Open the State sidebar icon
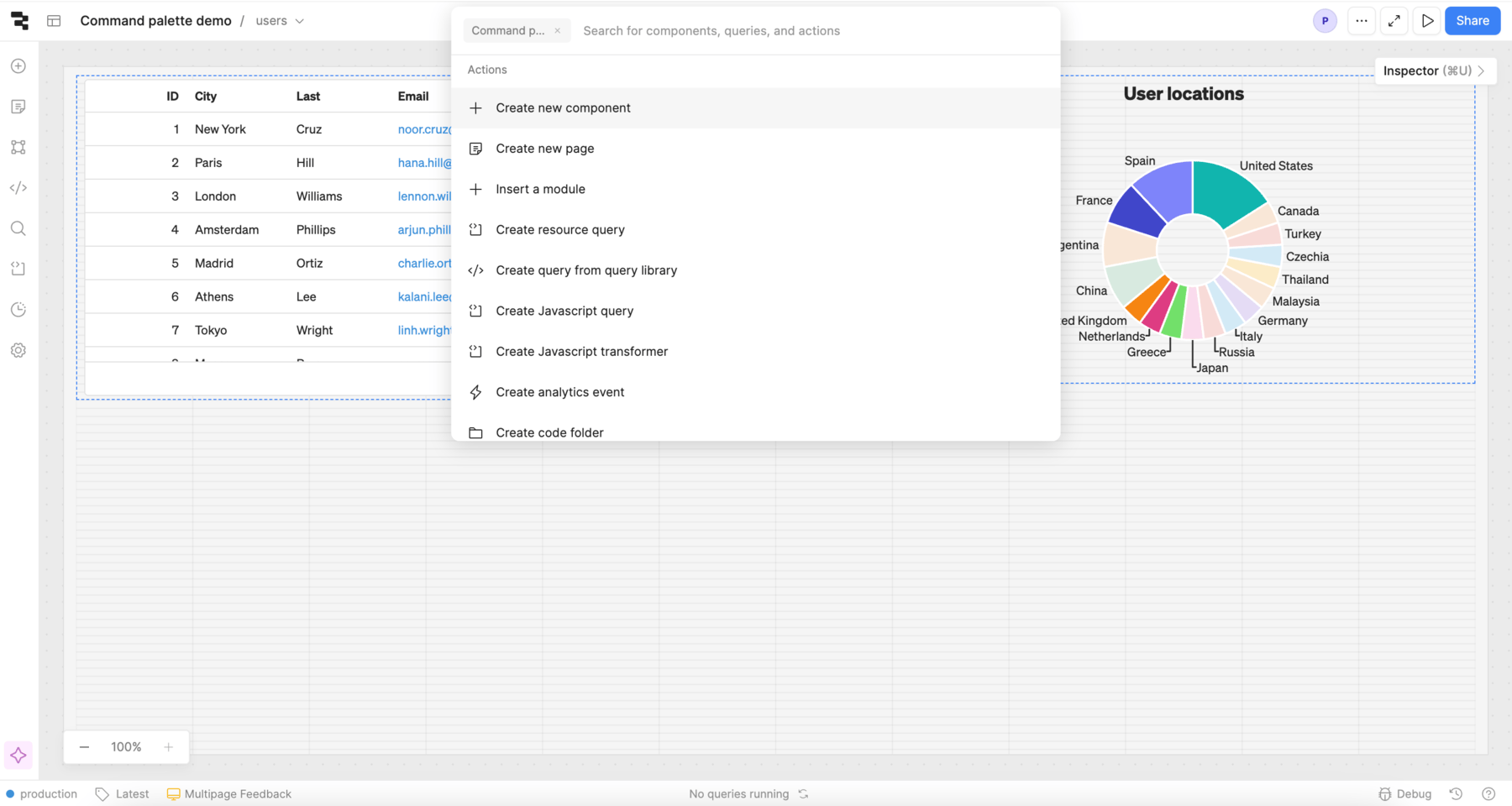This screenshot has height=806, width=1512. pyautogui.click(x=18, y=269)
